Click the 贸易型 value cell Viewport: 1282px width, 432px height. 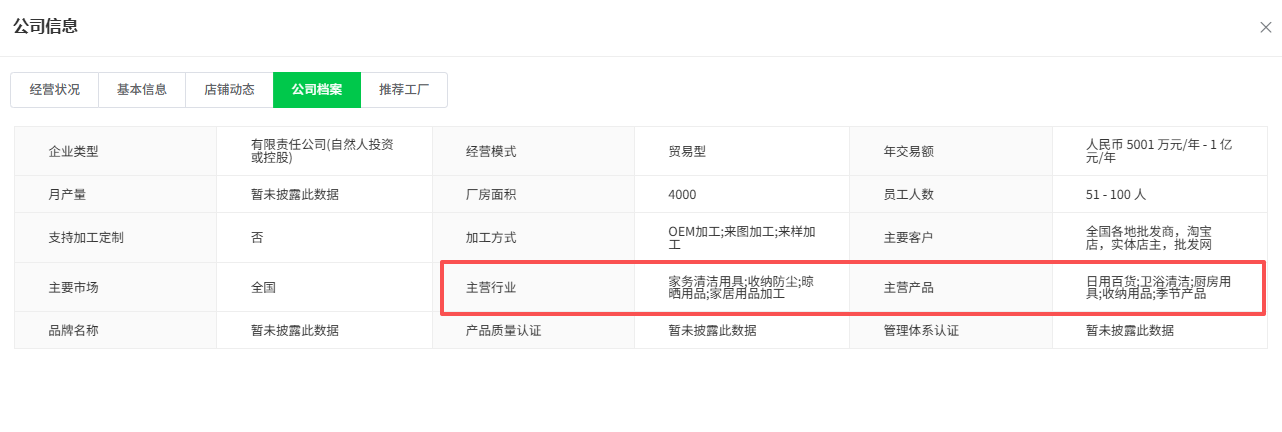[742, 151]
